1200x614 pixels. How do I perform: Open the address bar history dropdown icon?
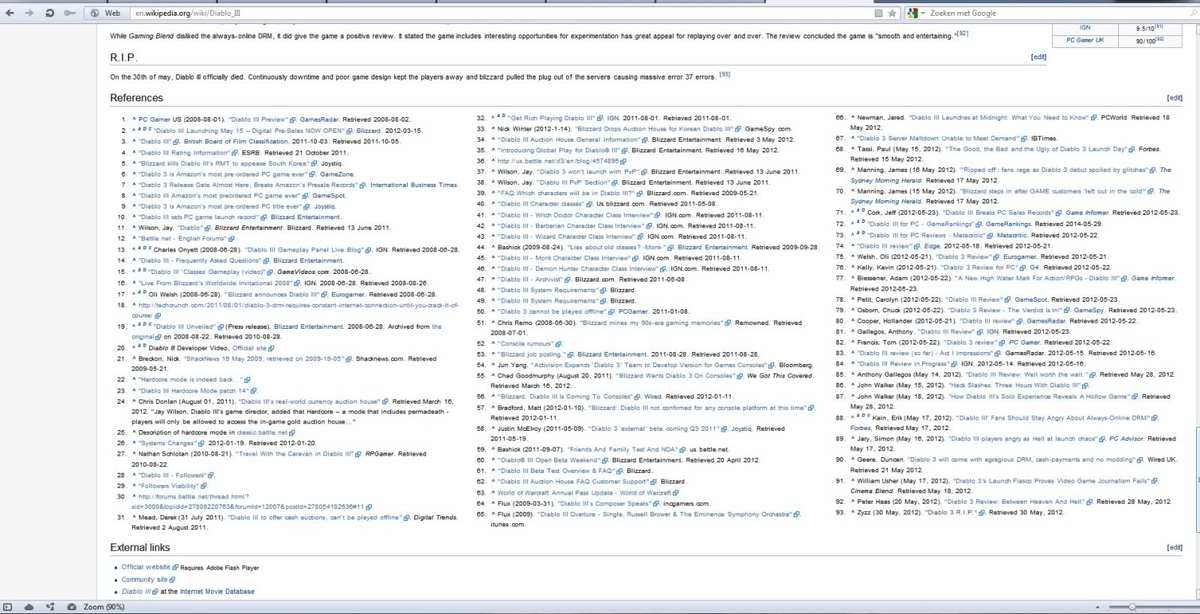point(877,13)
